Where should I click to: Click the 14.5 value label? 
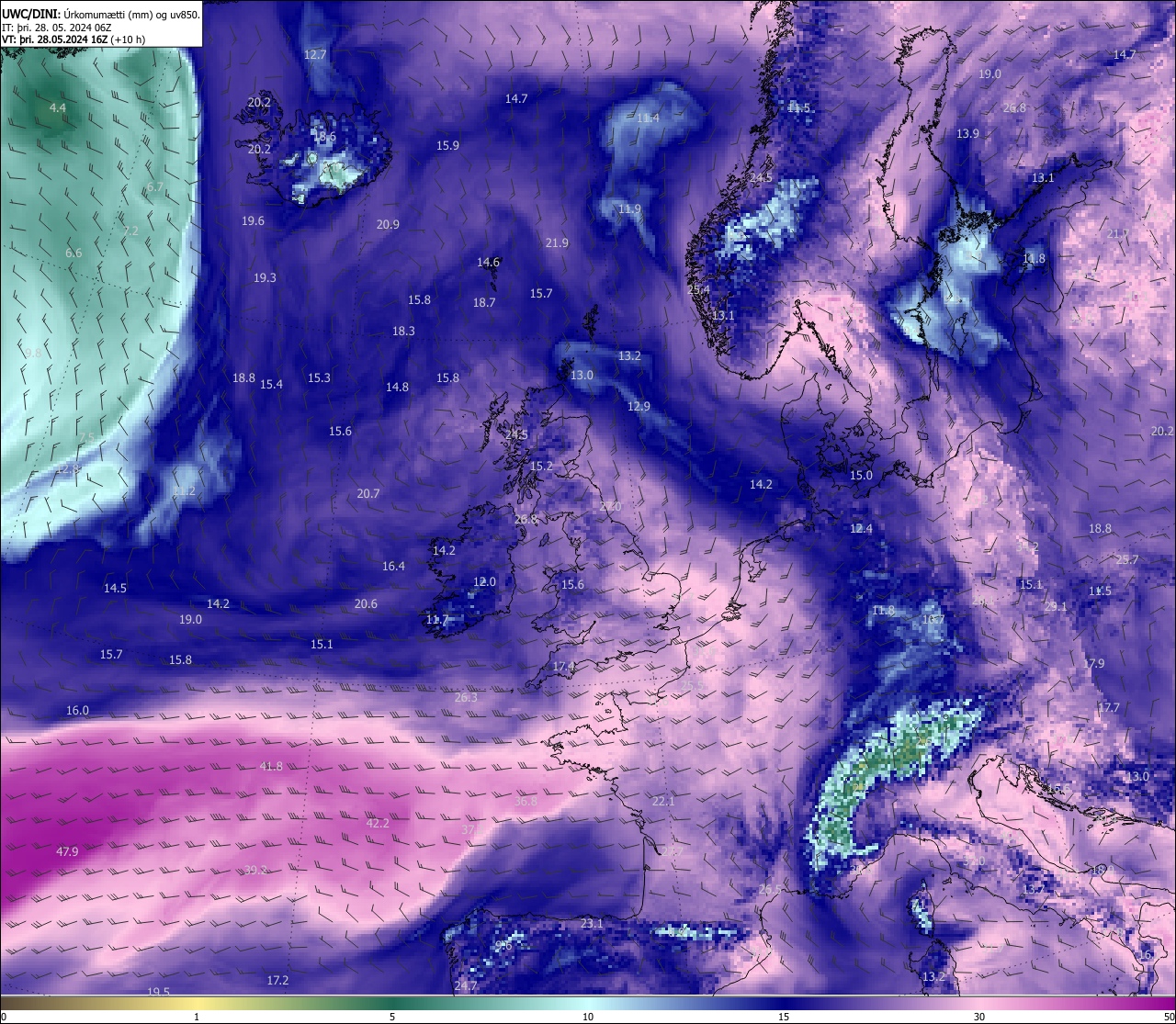pos(115,588)
